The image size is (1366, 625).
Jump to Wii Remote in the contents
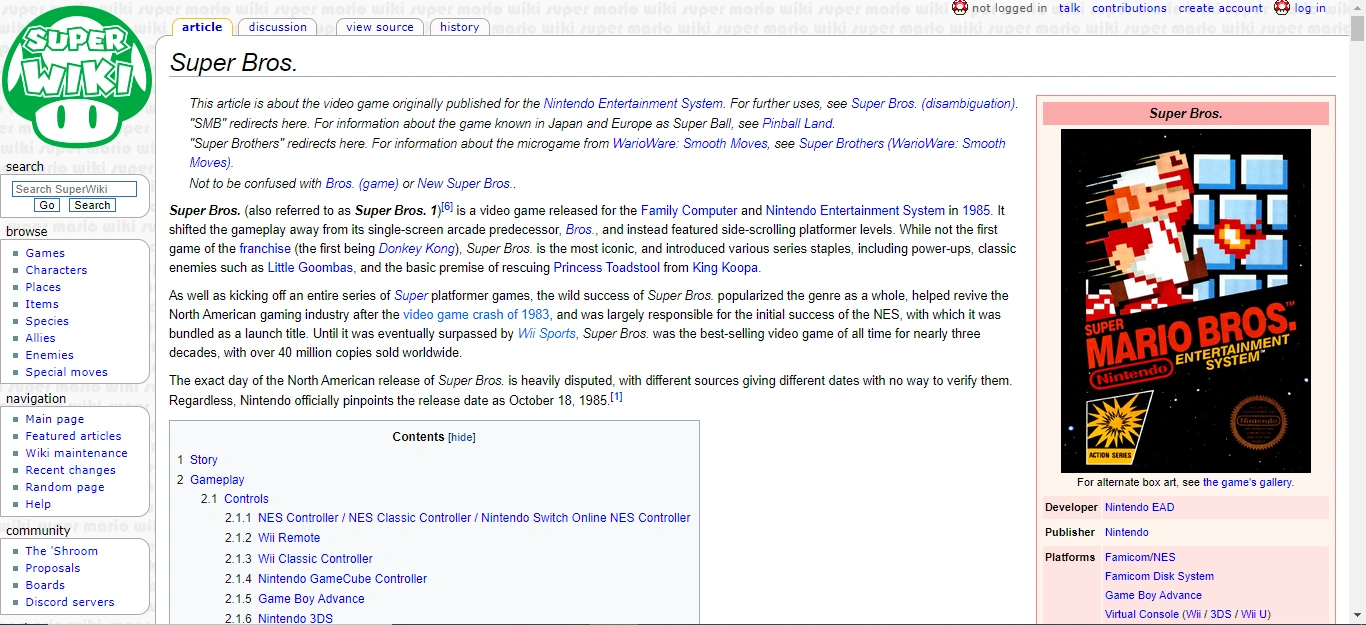(289, 538)
